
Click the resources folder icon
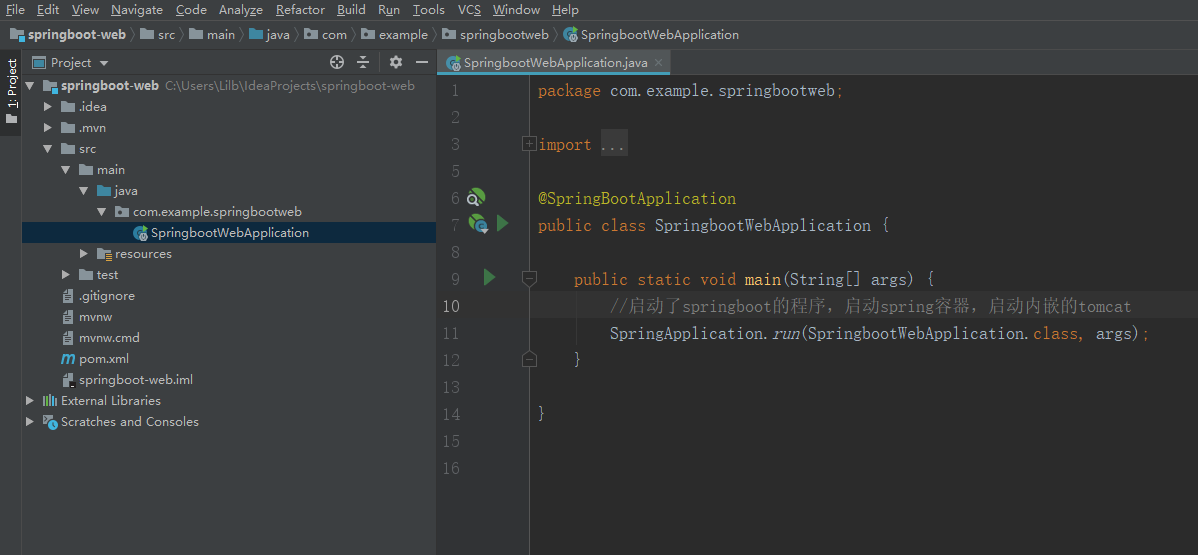(105, 254)
